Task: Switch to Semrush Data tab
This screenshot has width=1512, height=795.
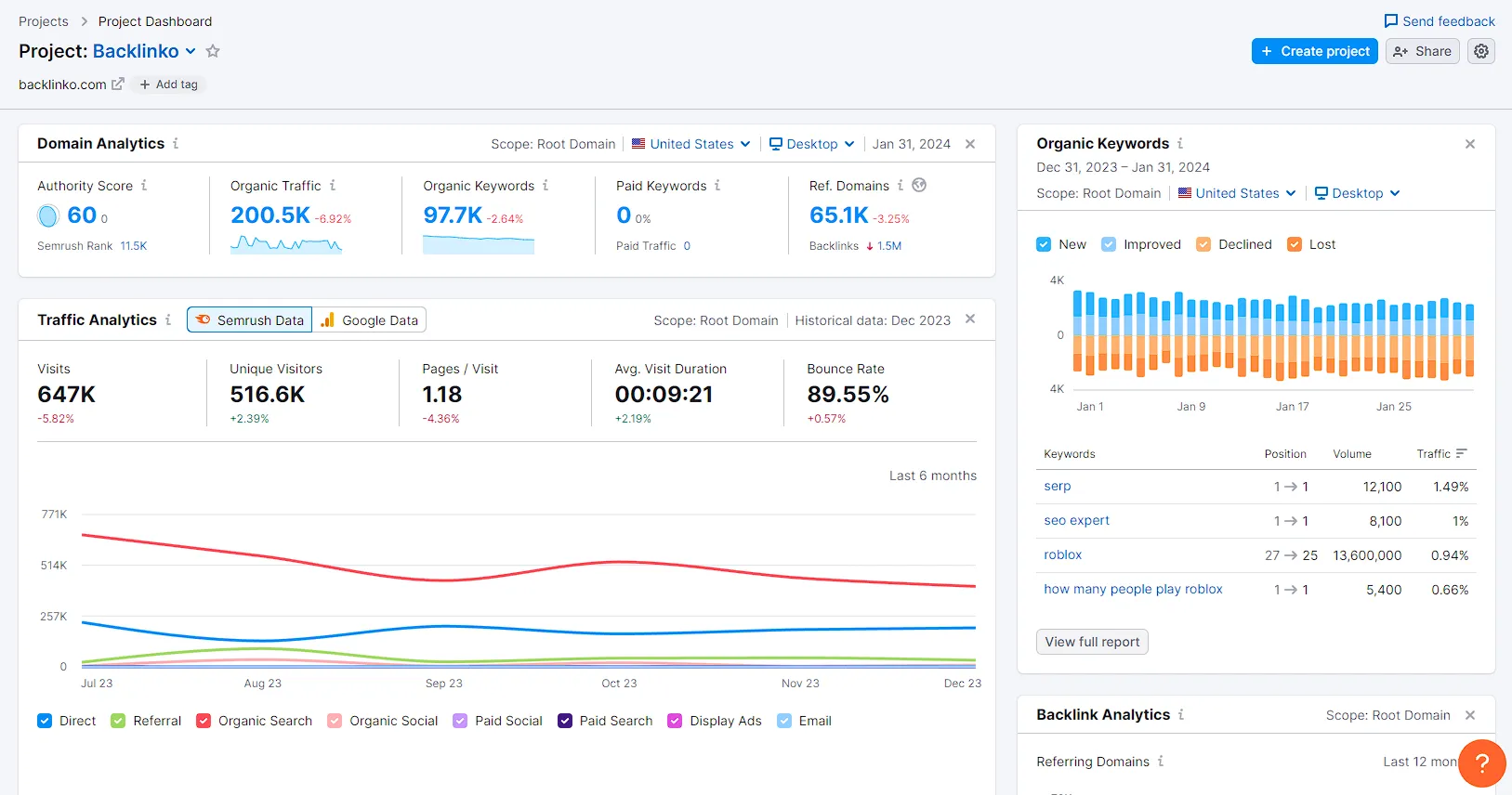Action: point(250,319)
